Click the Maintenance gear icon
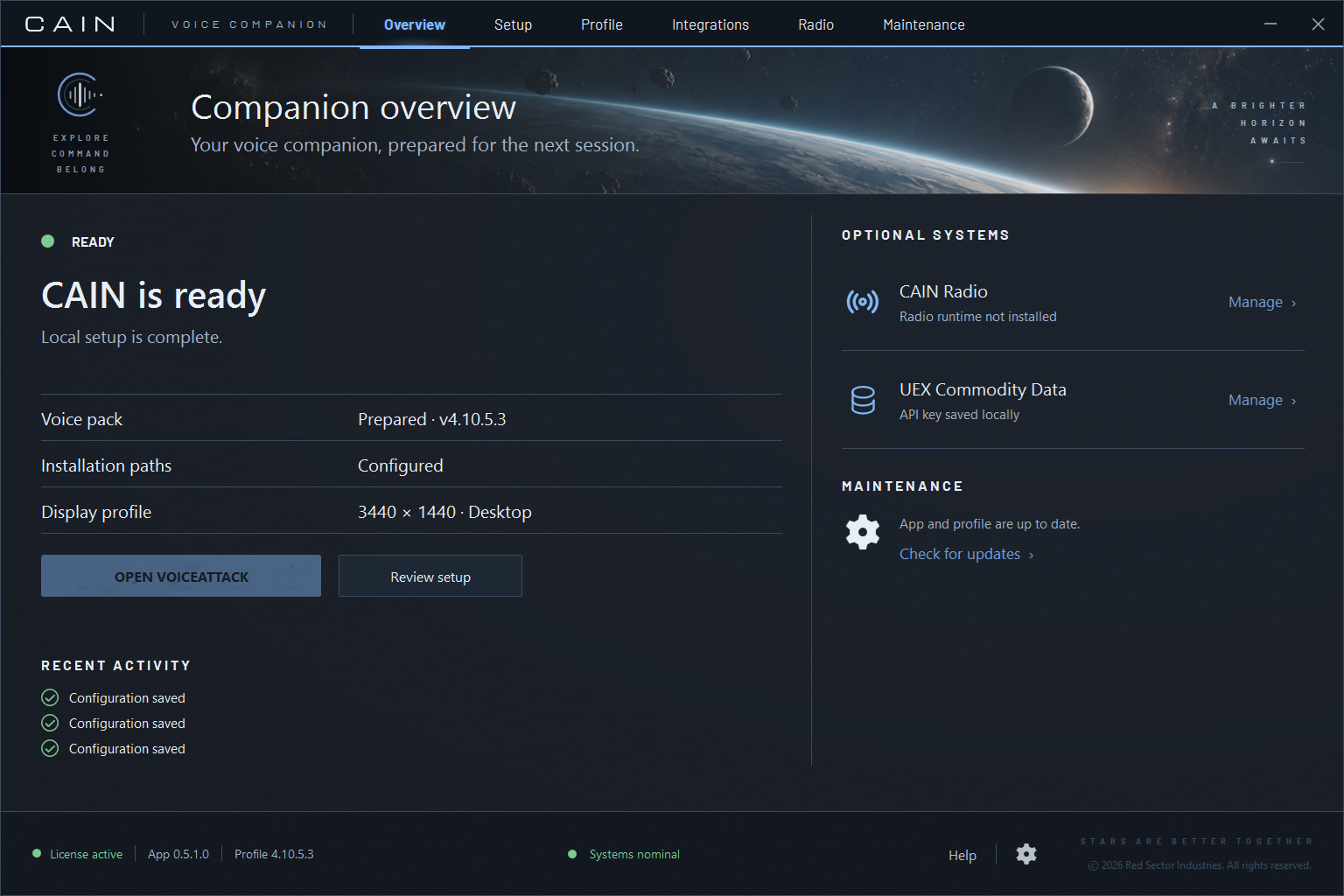The height and width of the screenshot is (896, 1344). tap(863, 532)
